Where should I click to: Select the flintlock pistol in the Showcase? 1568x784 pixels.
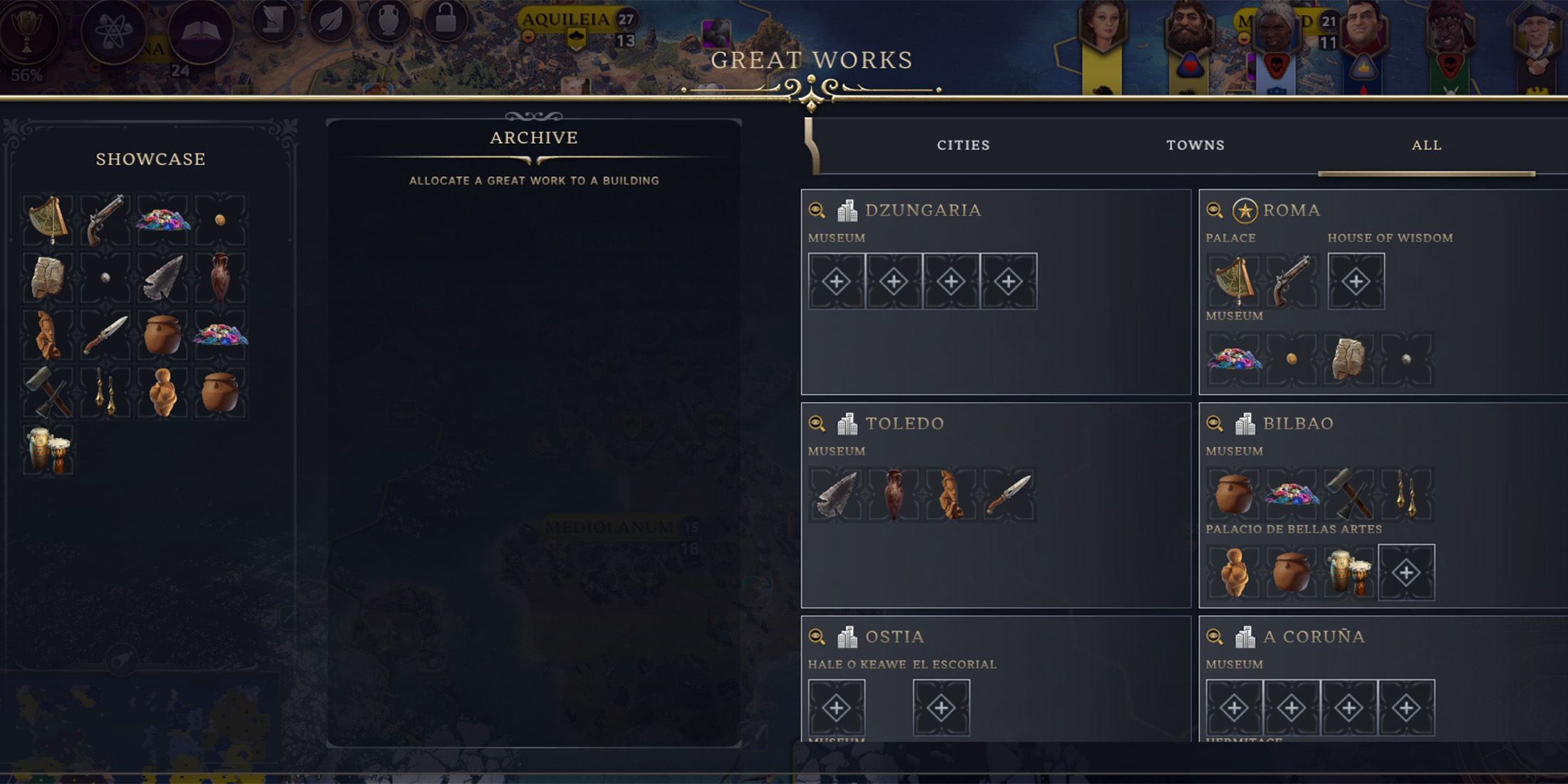pos(105,220)
